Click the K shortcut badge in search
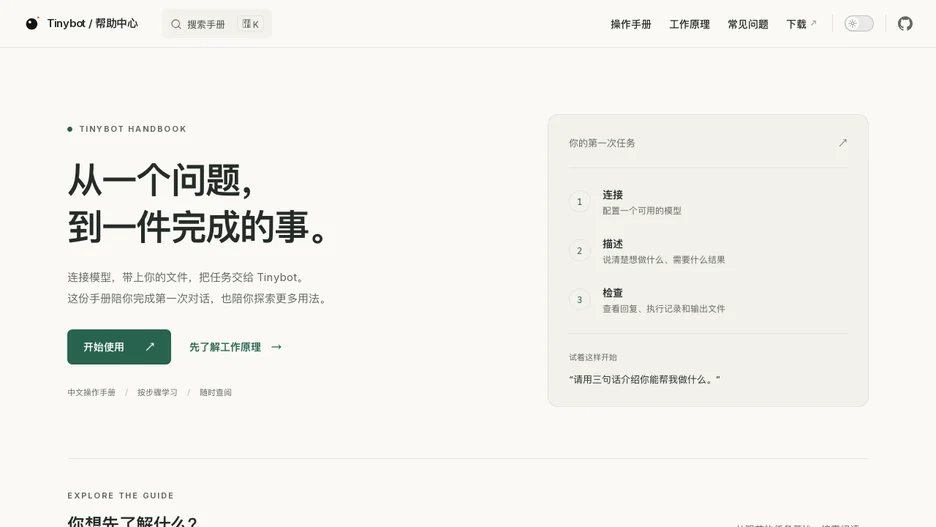 pos(251,24)
